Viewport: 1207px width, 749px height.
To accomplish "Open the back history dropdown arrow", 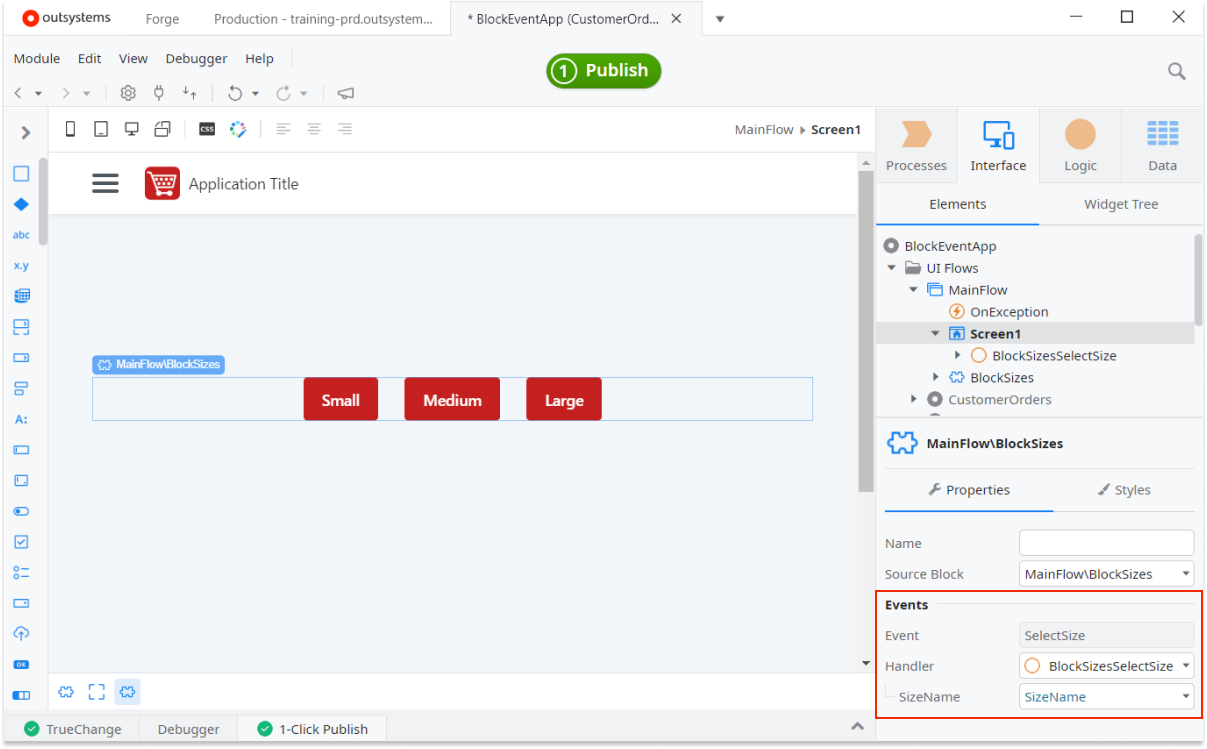I will tap(38, 93).
